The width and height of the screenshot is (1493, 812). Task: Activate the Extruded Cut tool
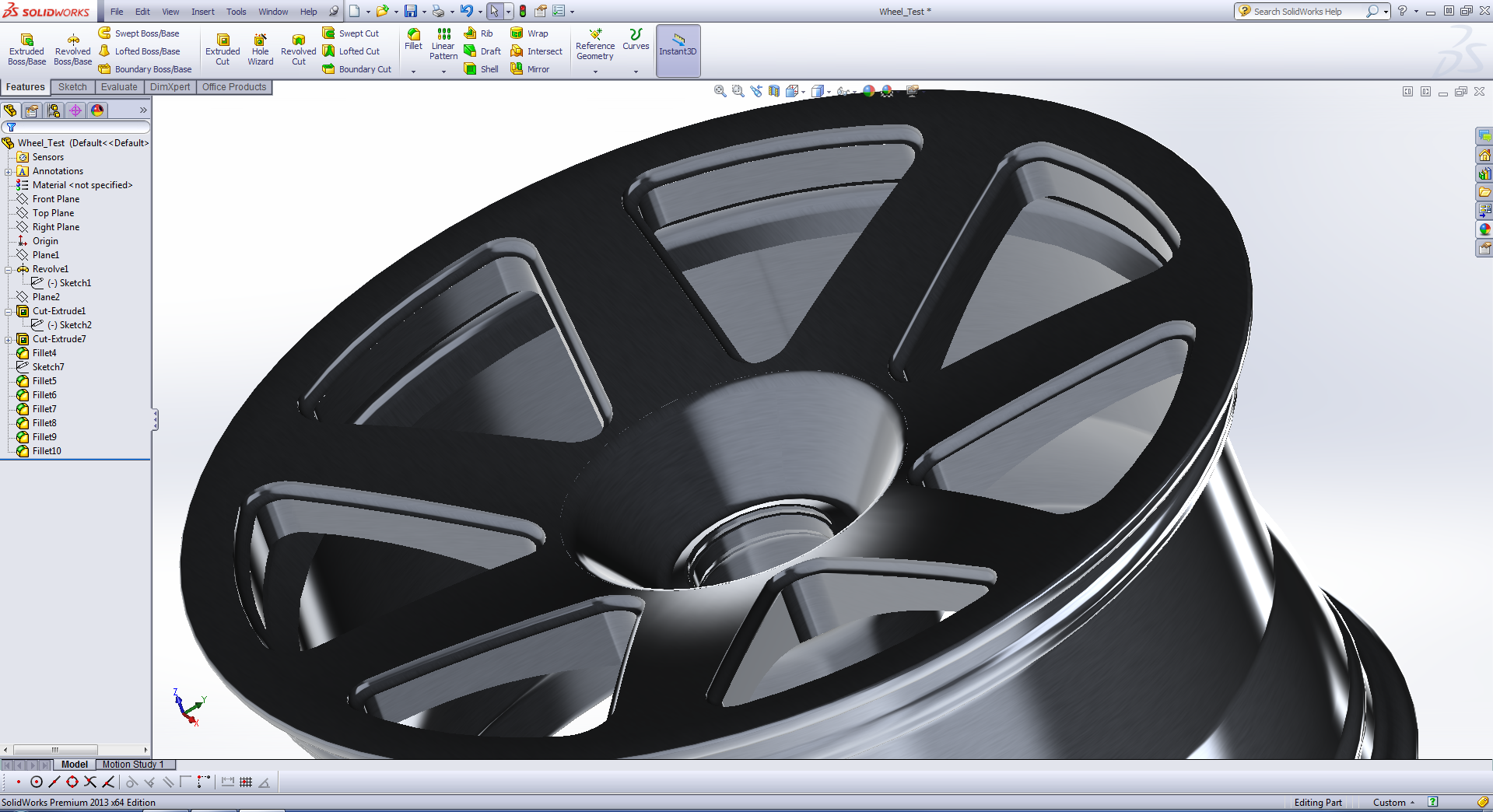point(223,50)
